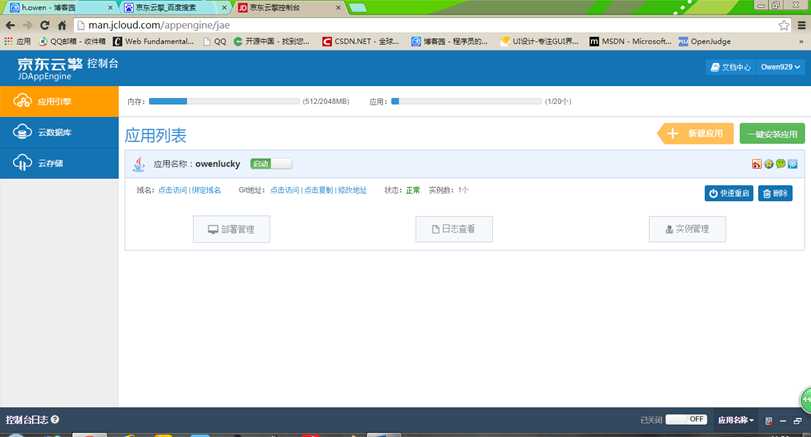Open the Web Fundamental bookmark
This screenshot has height=437, width=811.
(154, 41)
